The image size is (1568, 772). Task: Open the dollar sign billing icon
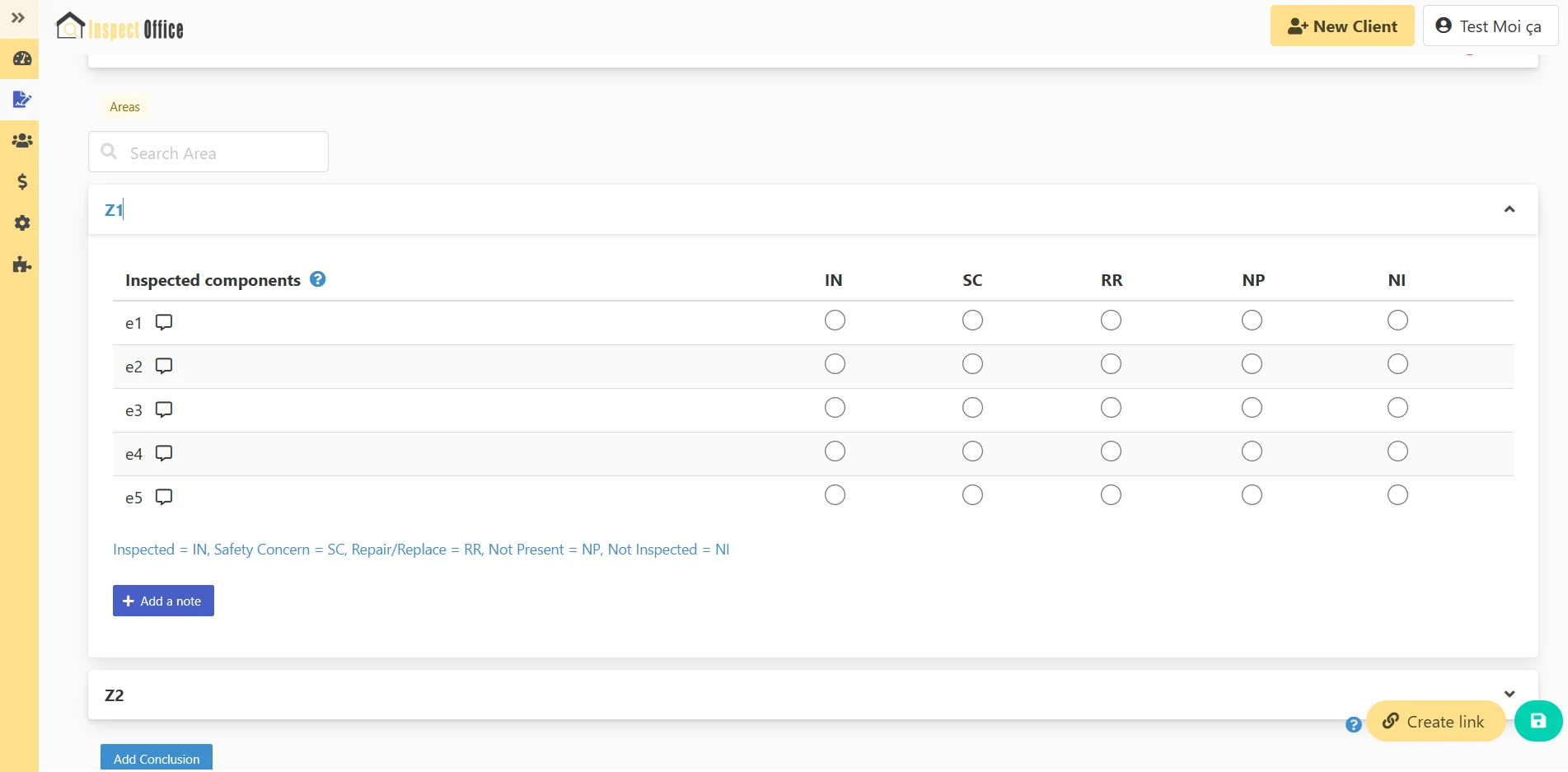click(22, 182)
